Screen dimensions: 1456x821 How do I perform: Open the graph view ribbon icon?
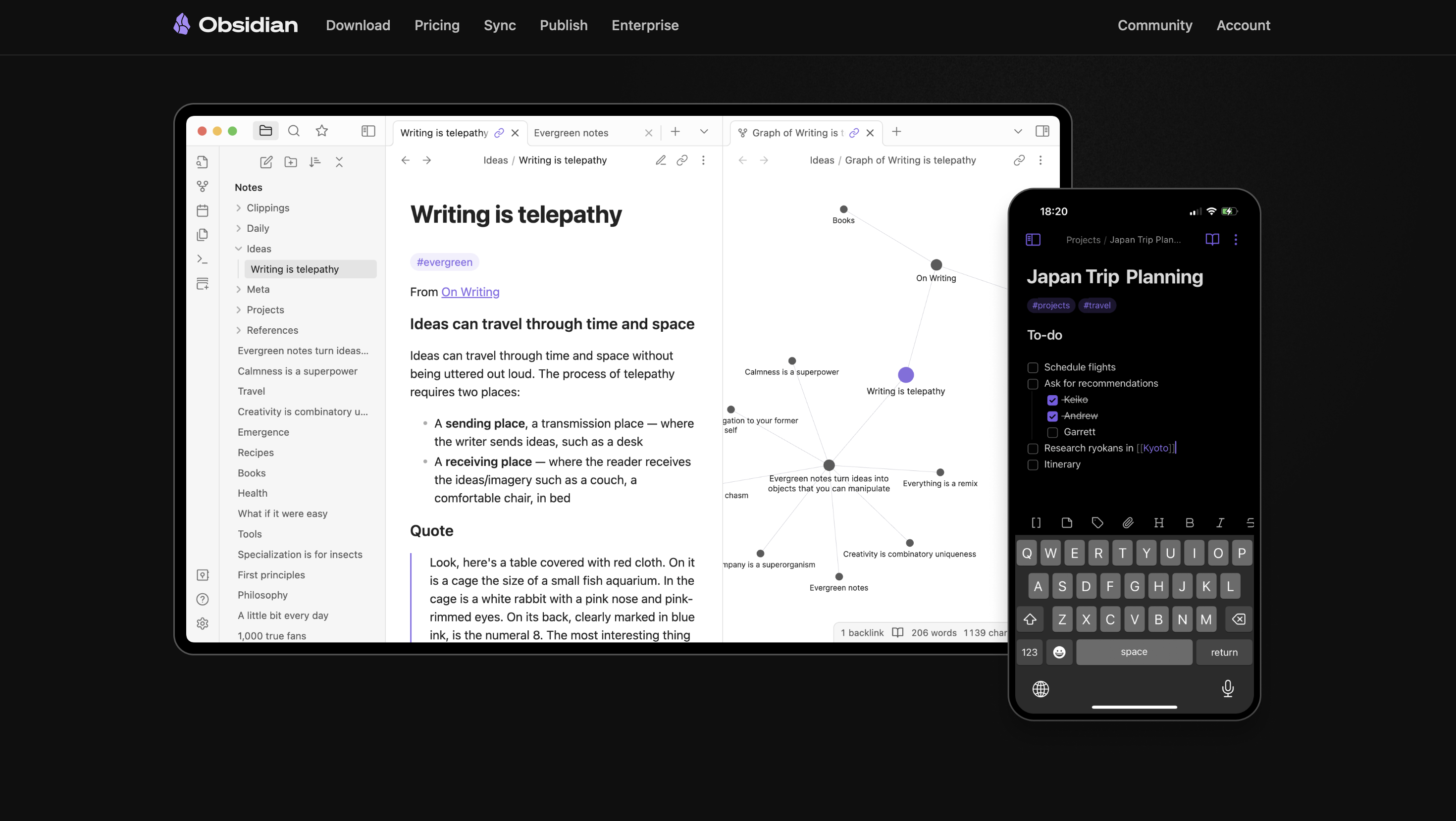click(203, 186)
